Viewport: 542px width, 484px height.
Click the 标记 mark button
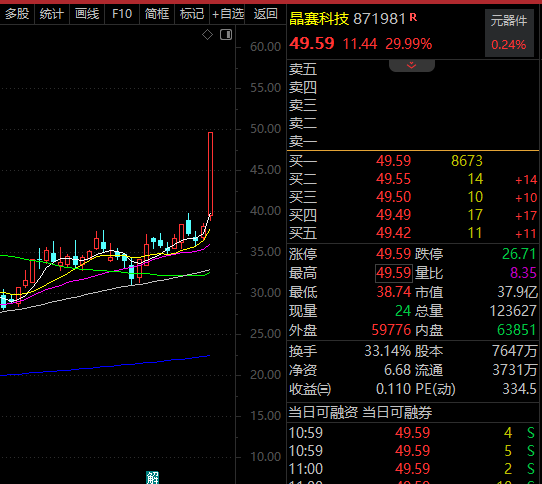click(x=192, y=14)
